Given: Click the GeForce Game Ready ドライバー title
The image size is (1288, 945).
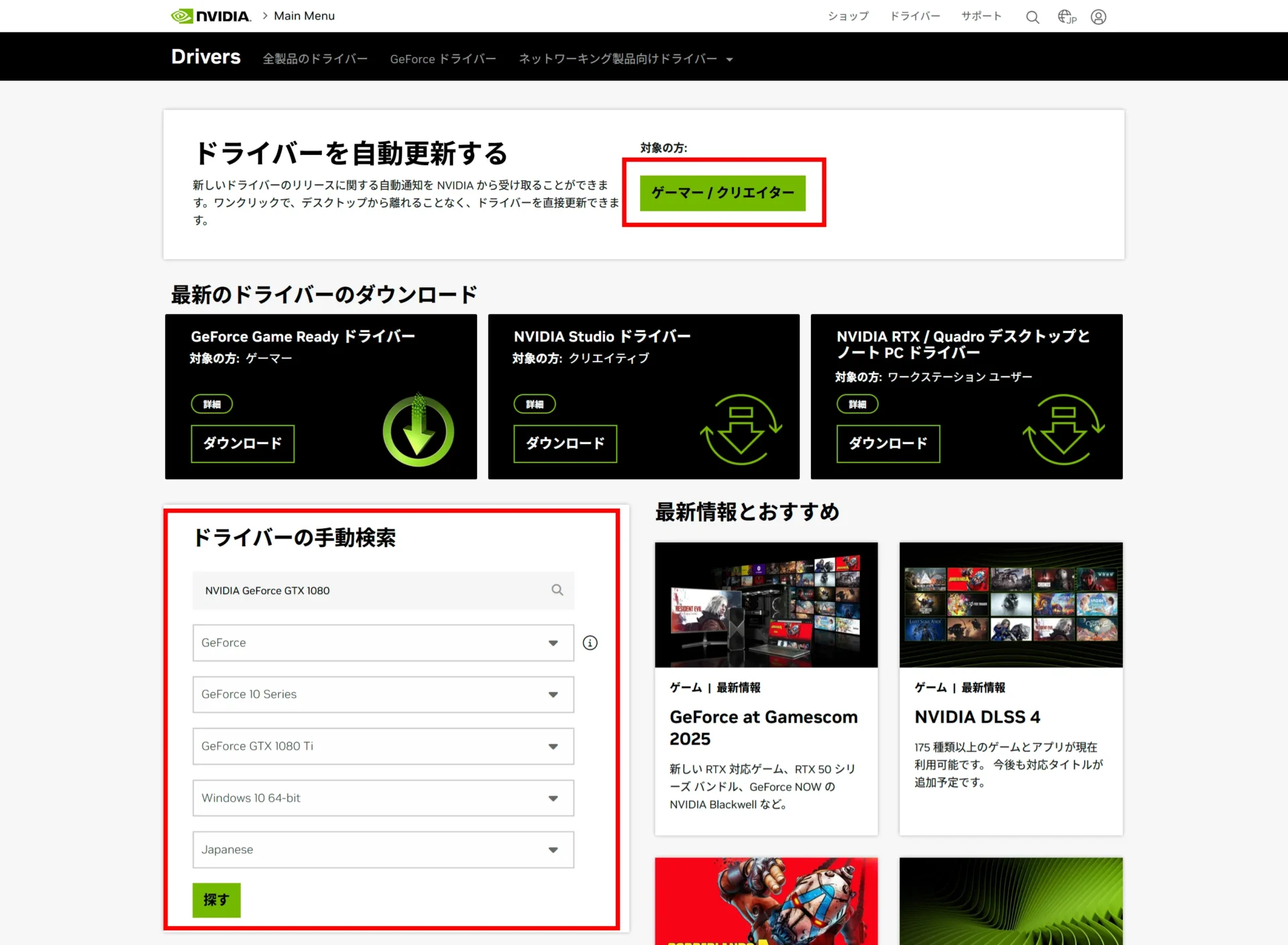Looking at the screenshot, I should [303, 336].
